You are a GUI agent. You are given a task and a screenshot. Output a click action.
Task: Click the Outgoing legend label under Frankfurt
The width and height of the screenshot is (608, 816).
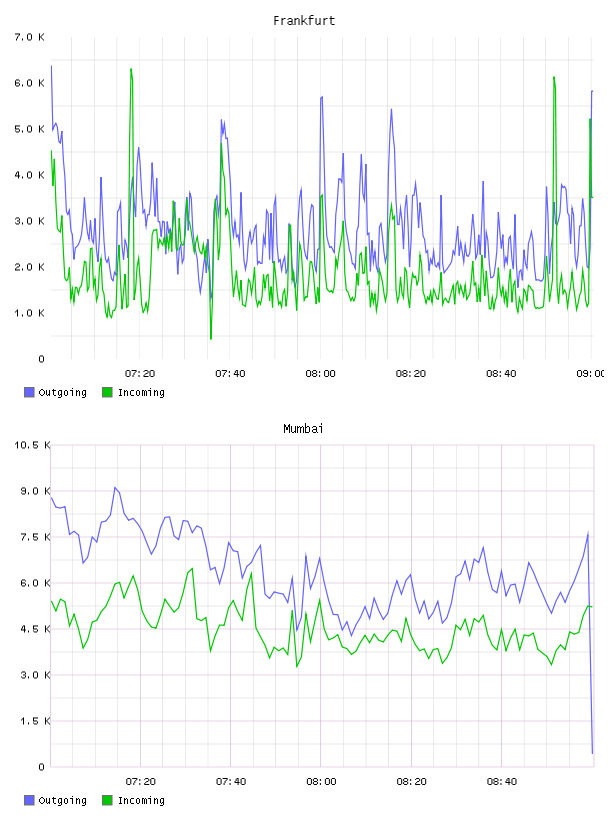(62, 393)
